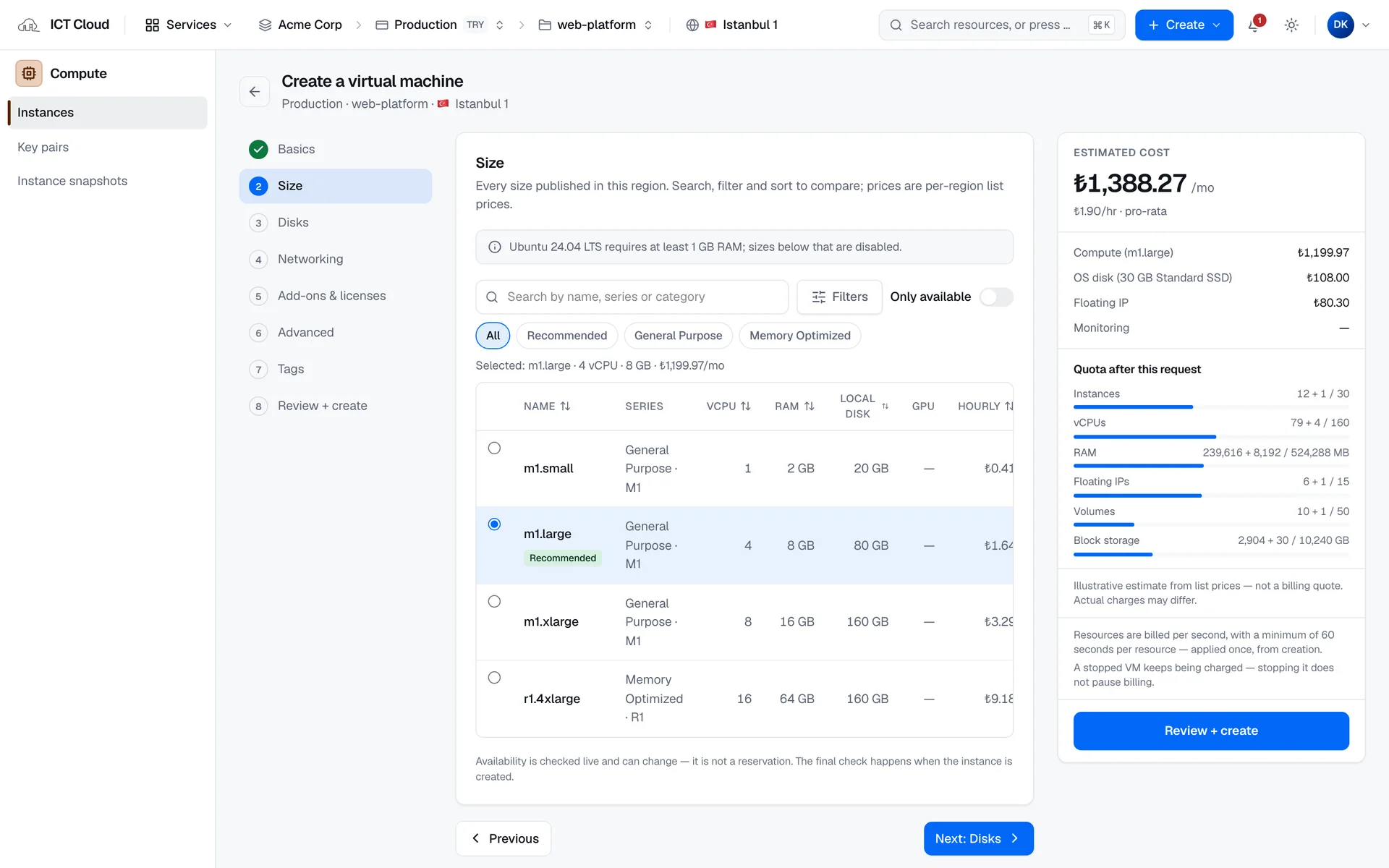The image size is (1389, 868).
Task: Click the globe icon beside Istanbul 1
Action: point(692,25)
